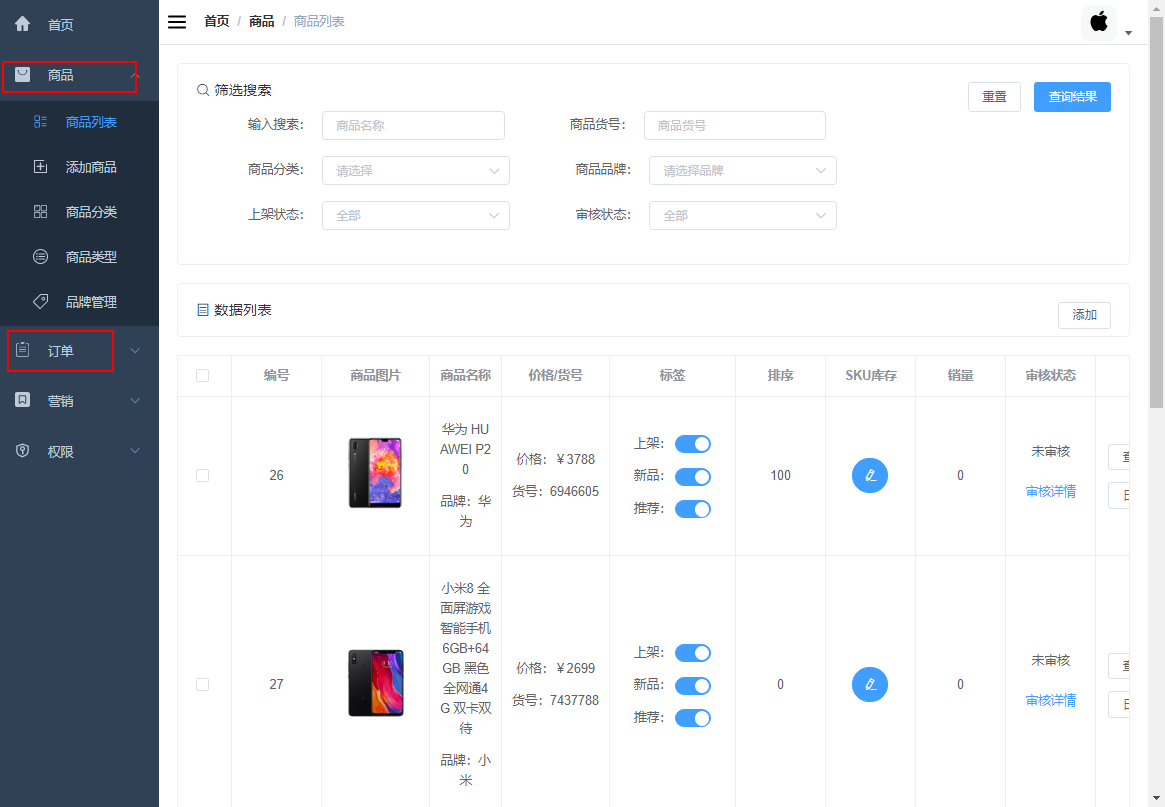The image size is (1165, 807).
Task: Toggle 上架 switch for product 26
Action: [x=692, y=444]
